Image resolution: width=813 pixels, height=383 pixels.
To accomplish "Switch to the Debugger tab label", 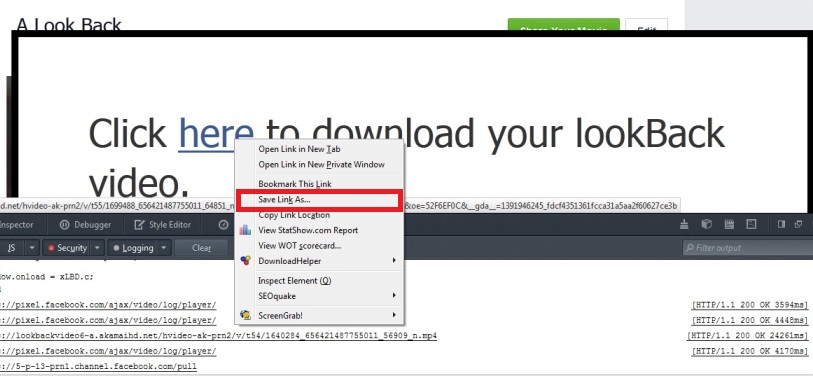I will [93, 225].
